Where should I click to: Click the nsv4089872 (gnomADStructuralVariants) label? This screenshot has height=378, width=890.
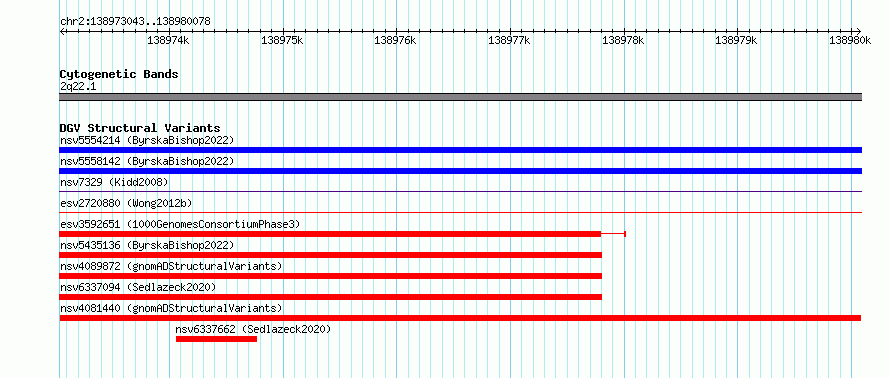[171, 266]
